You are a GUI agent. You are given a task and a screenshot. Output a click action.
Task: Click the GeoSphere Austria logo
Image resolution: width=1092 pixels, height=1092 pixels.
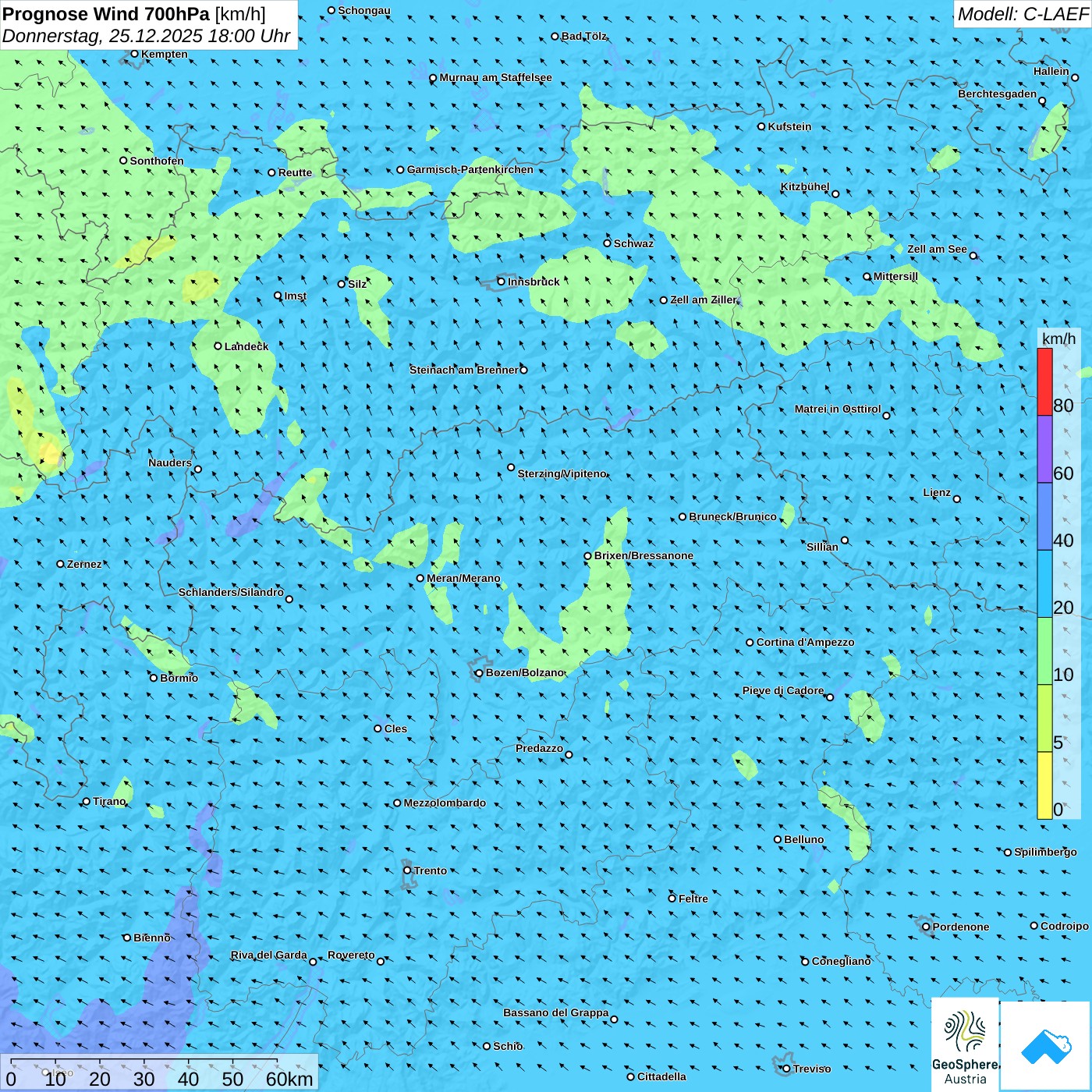pyautogui.click(x=965, y=1044)
